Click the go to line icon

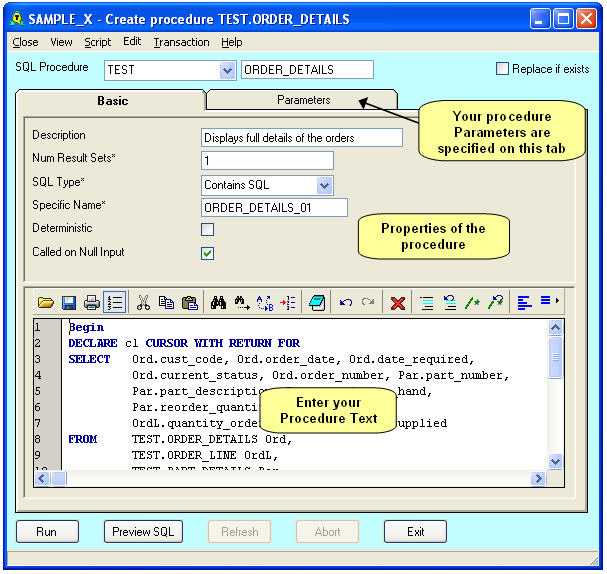[288, 302]
